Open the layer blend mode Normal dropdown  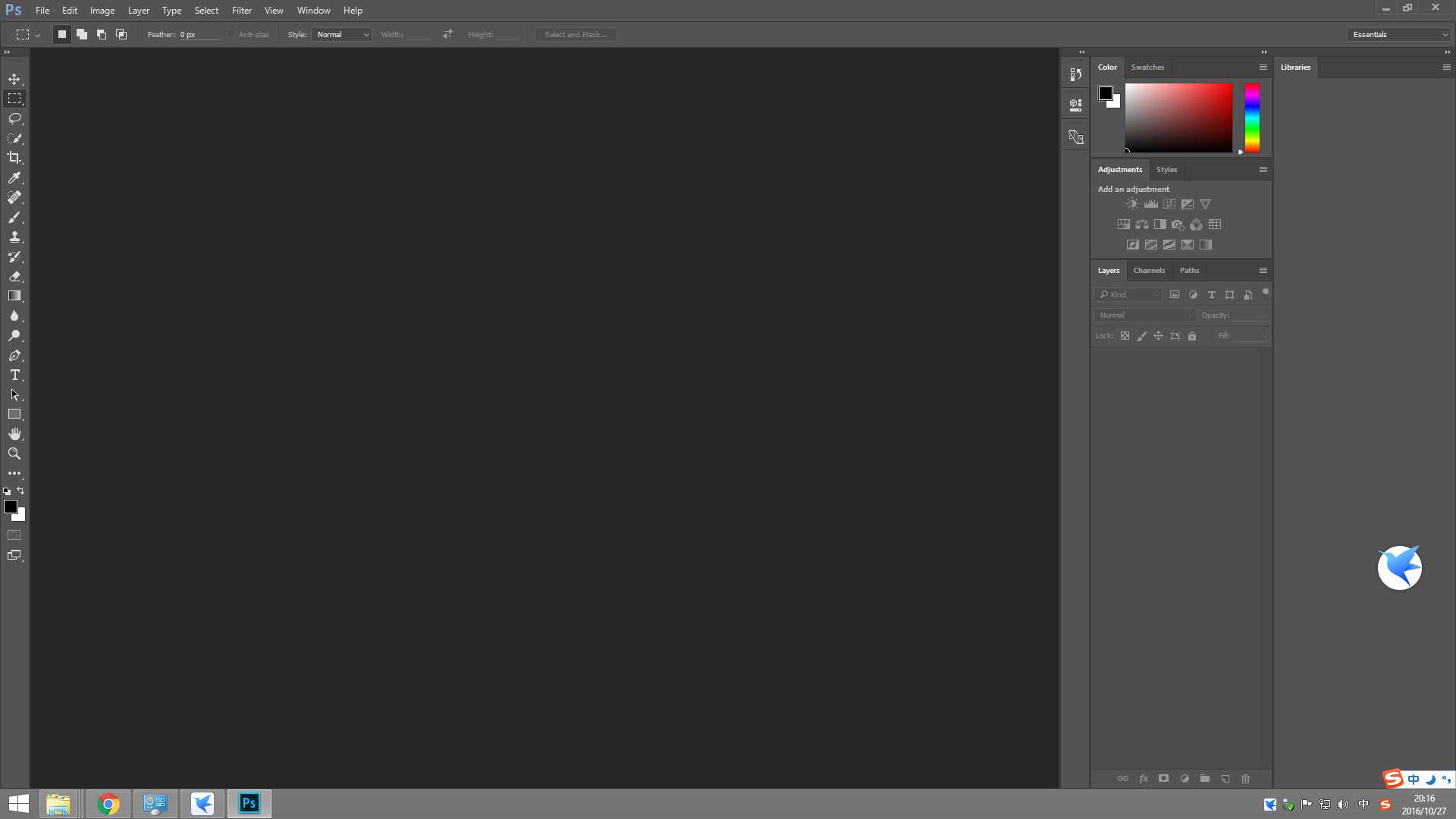pyautogui.click(x=1145, y=315)
